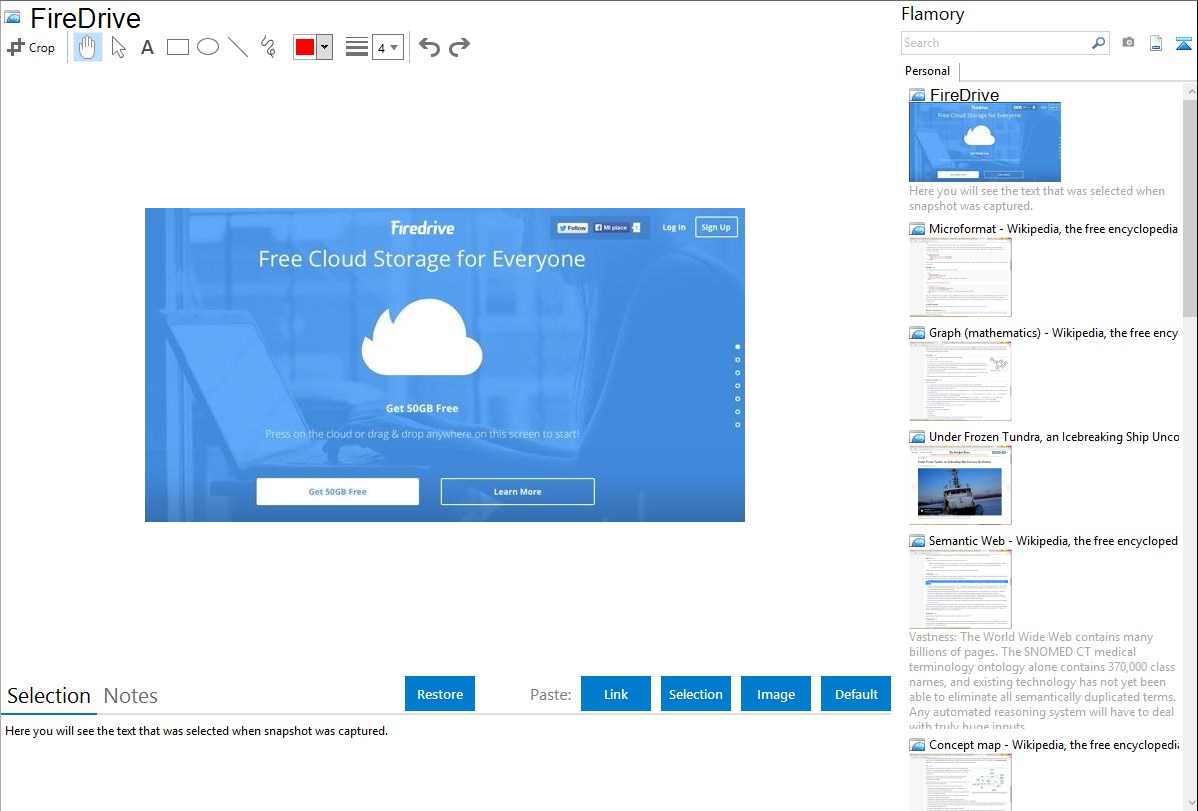Screen dimensions: 1198x811
Task: Click the FireDrive icon beside sidebar entry title
Action: [x=917, y=96]
